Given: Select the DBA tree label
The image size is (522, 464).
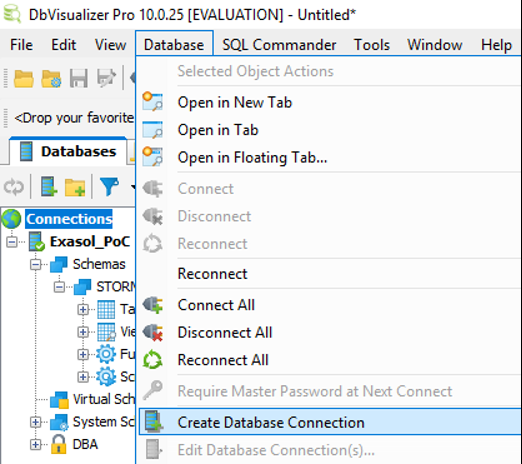Looking at the screenshot, I should pyautogui.click(x=85, y=444).
